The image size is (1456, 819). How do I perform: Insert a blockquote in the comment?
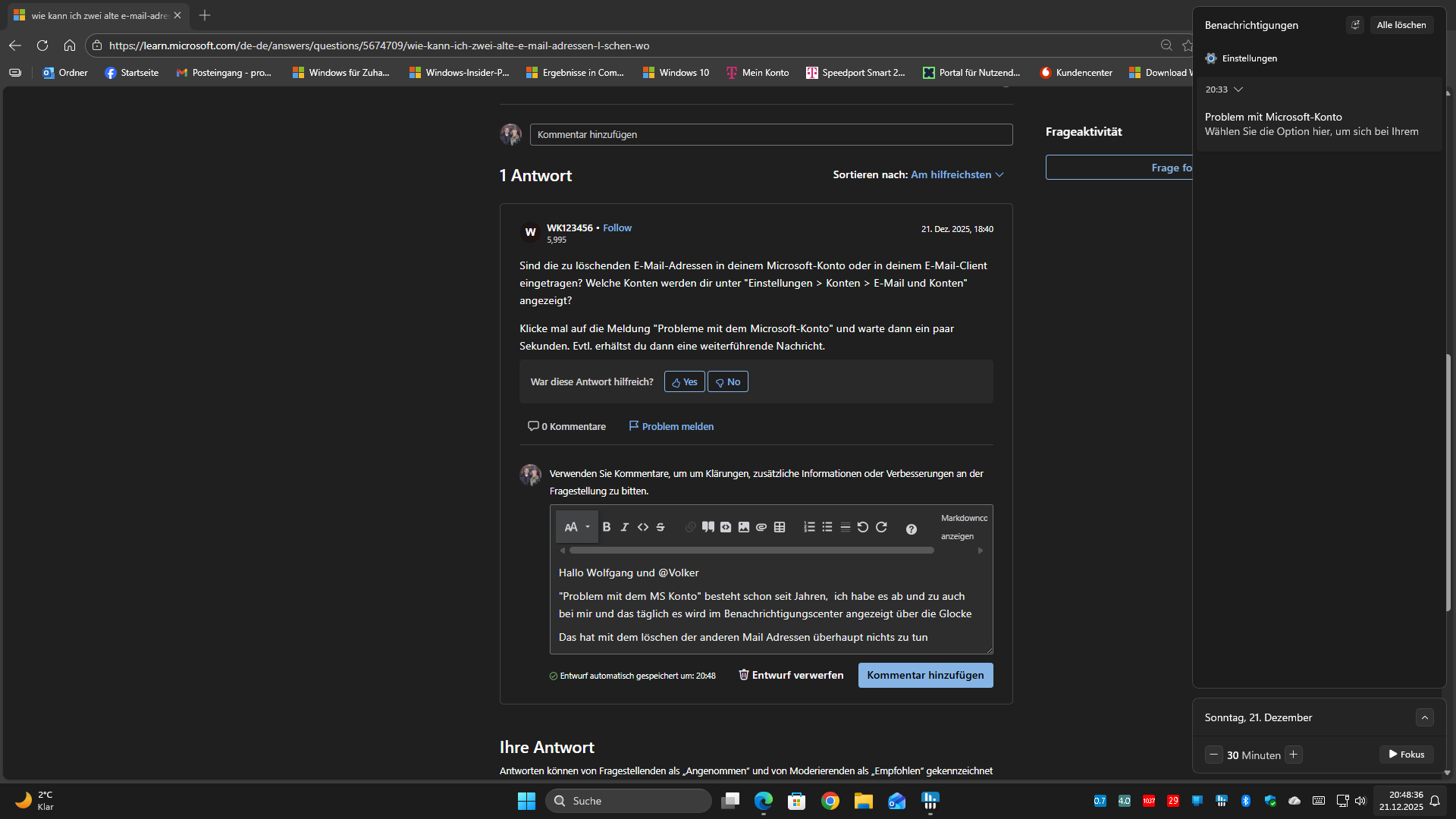[708, 527]
